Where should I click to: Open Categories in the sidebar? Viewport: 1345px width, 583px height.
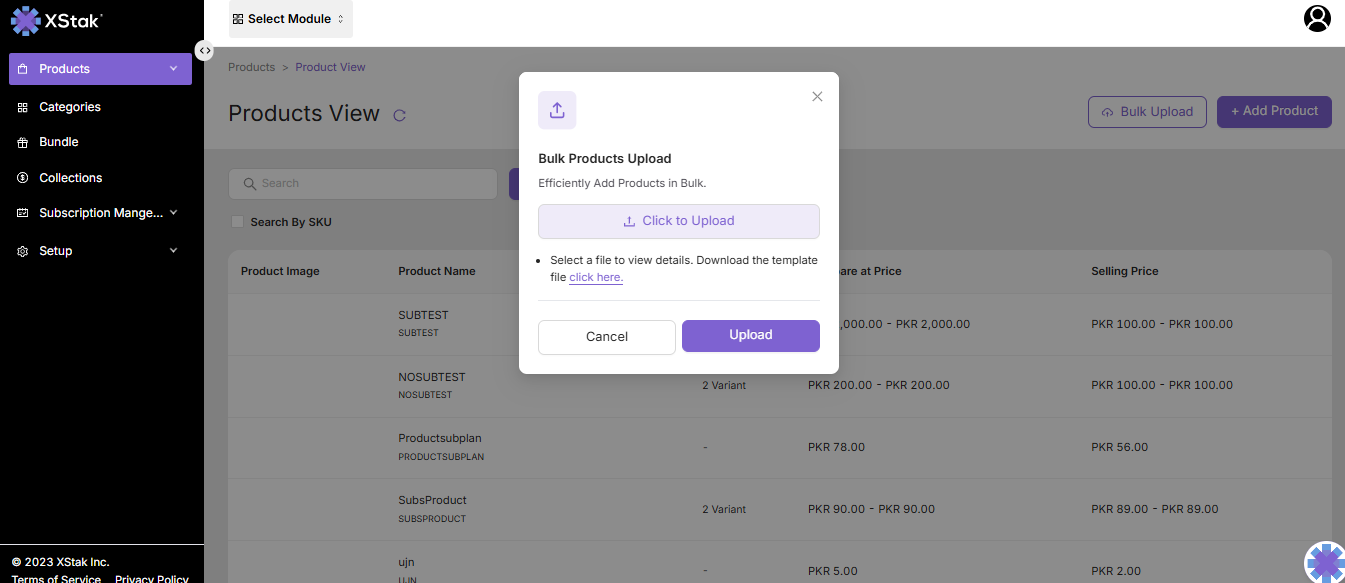[69, 107]
